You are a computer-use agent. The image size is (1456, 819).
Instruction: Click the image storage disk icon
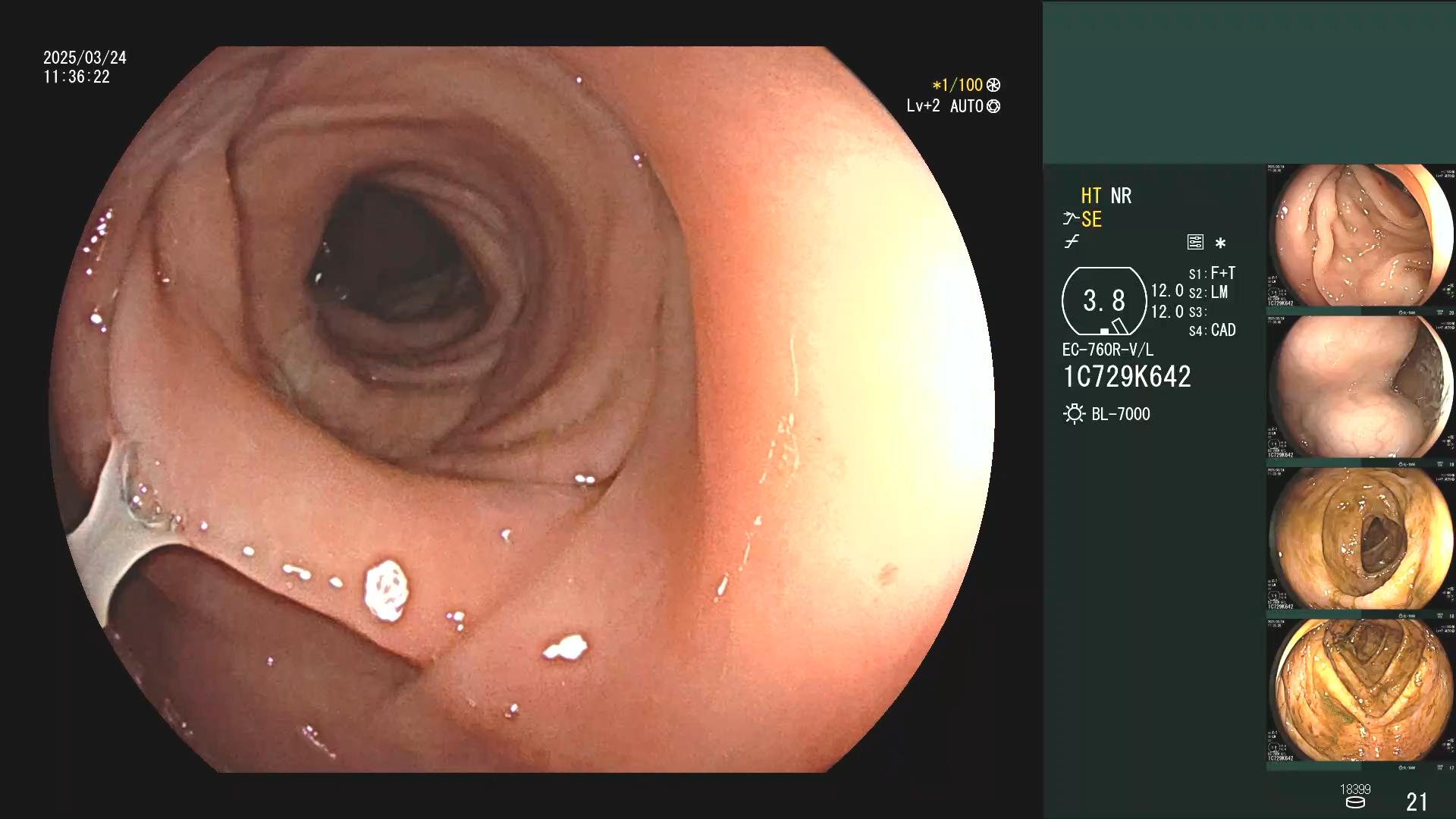coord(1354,802)
